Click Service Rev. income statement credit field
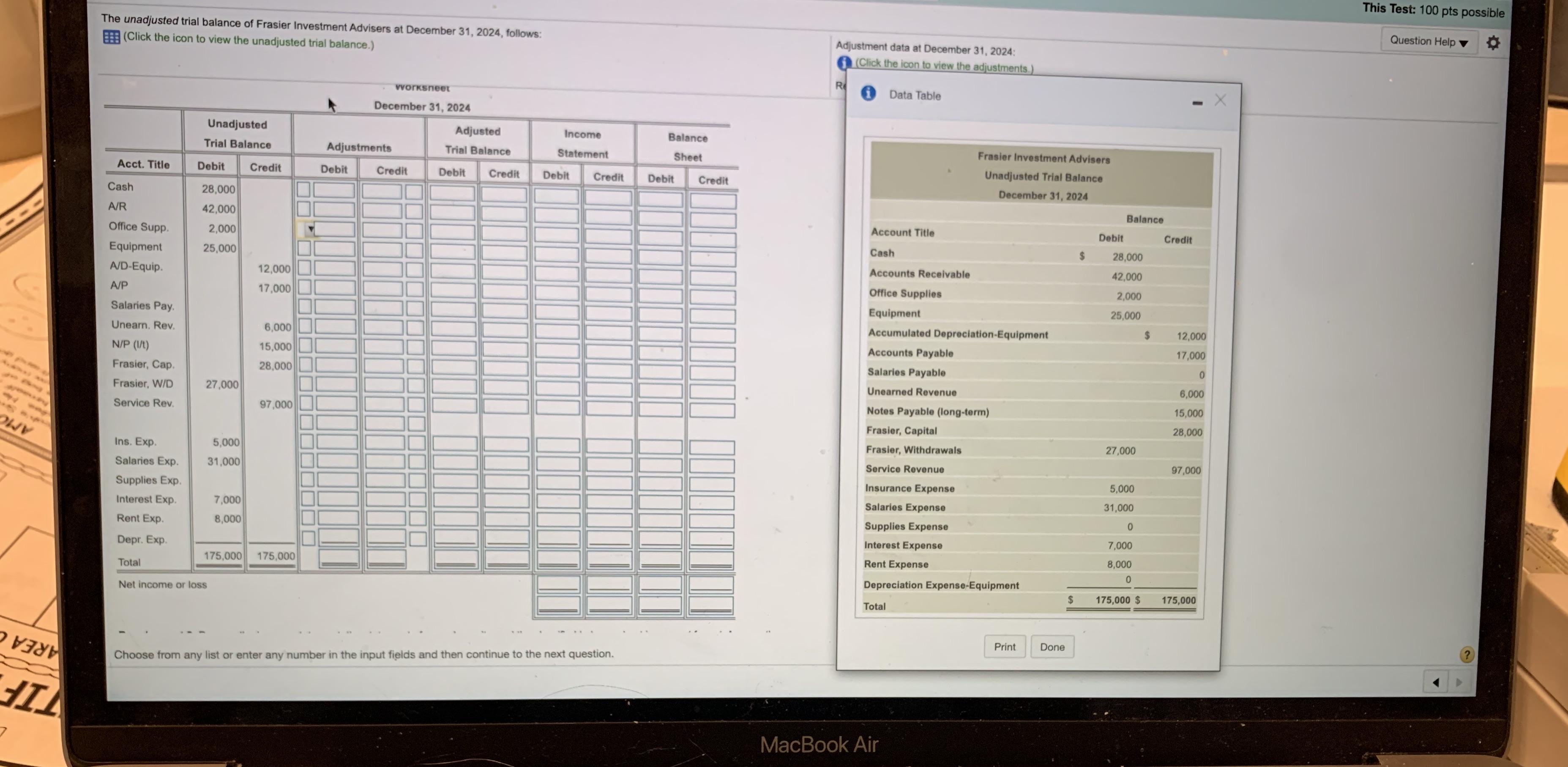Screen dimensions: 1568x767 pos(609,407)
